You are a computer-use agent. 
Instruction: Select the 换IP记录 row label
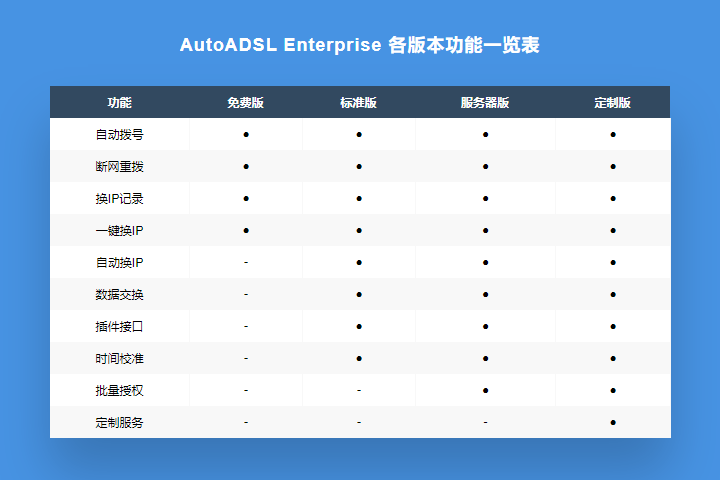click(119, 198)
